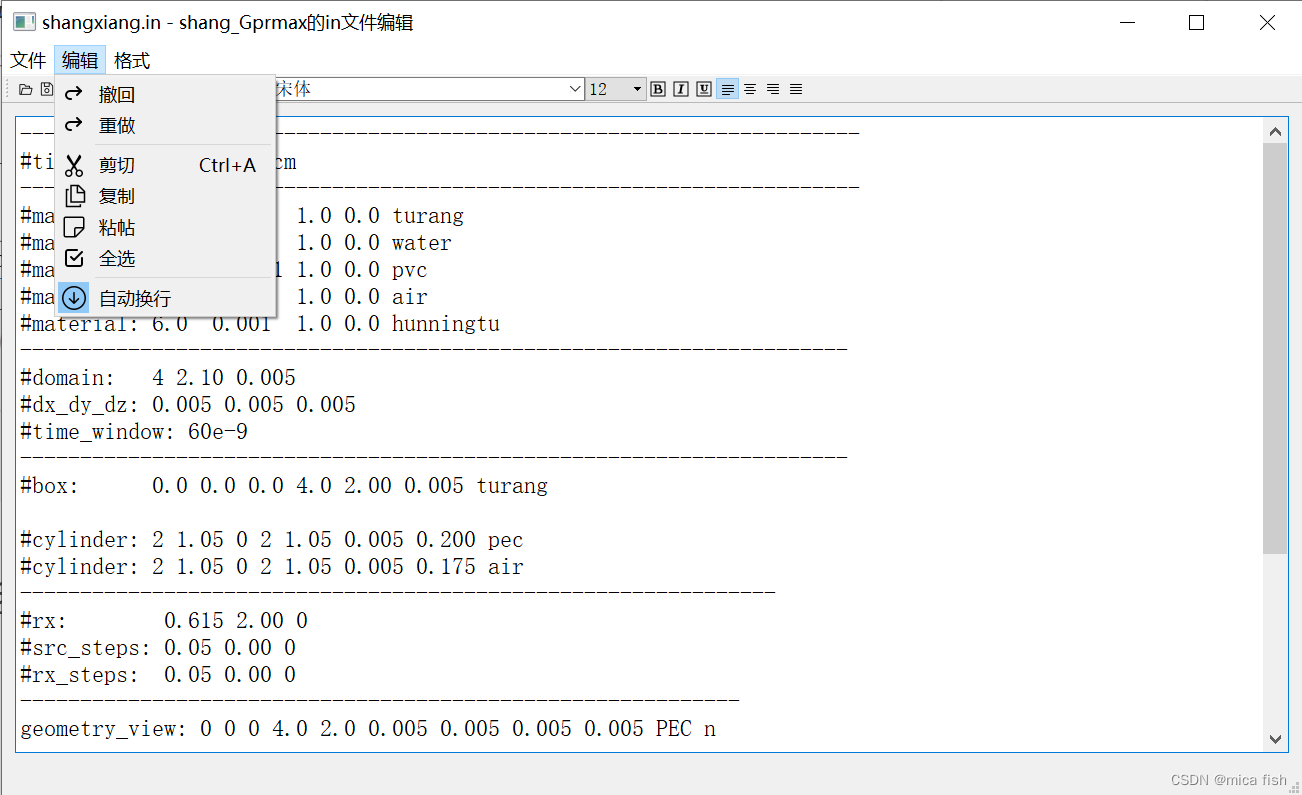
Task: Align text left
Action: [x=727, y=89]
